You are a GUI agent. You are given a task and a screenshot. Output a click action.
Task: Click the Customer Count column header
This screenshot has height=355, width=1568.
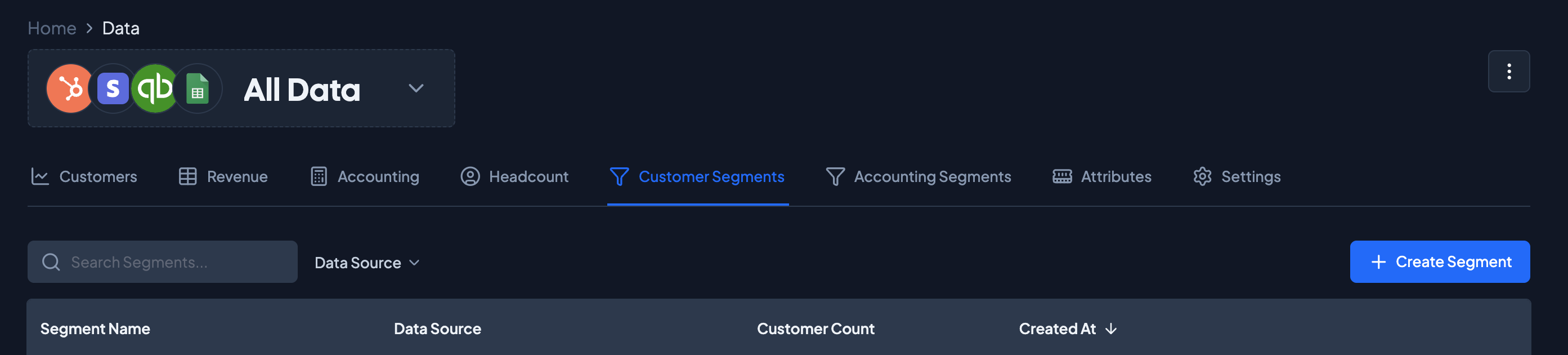coord(815,329)
